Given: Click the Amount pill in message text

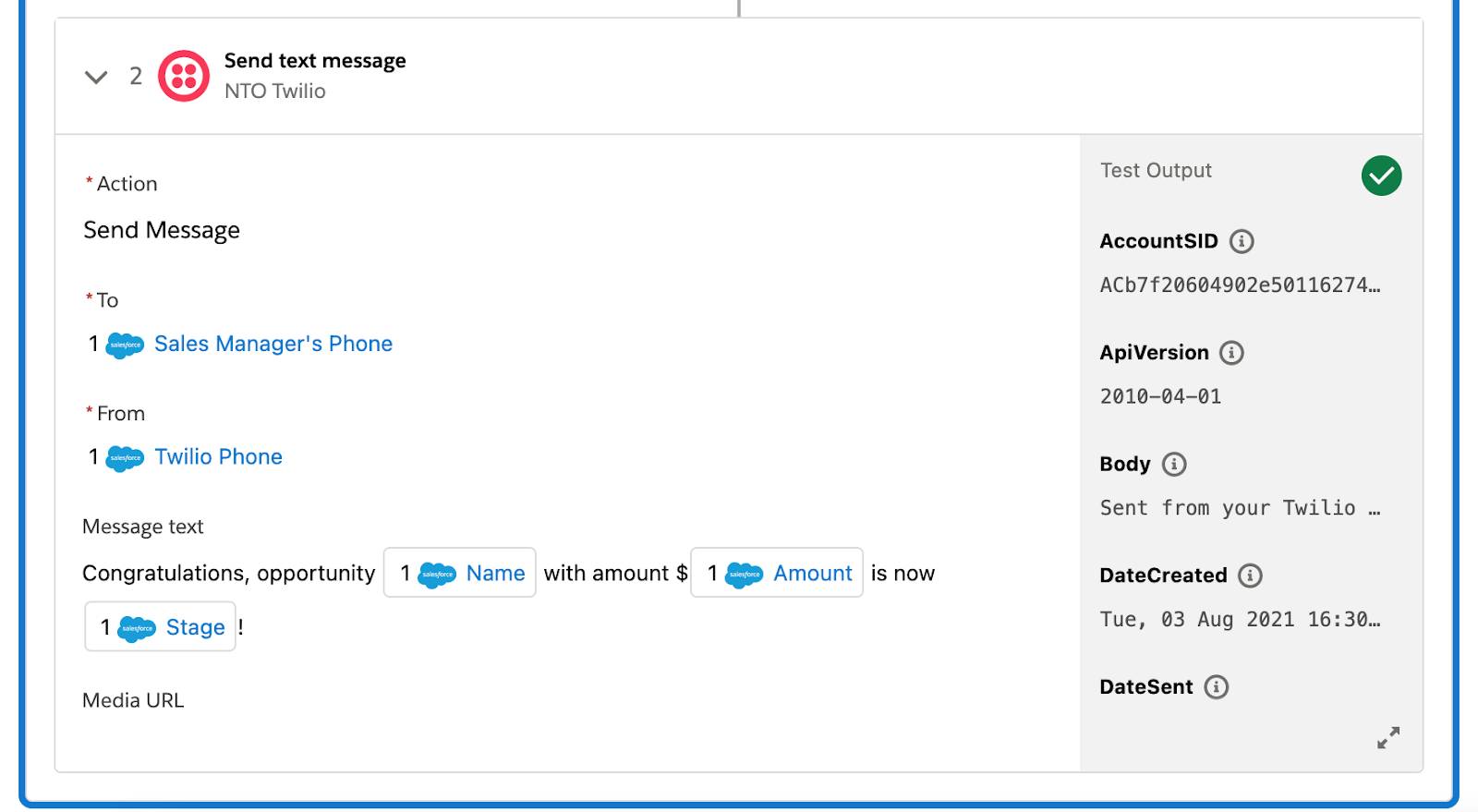Looking at the screenshot, I should [777, 573].
